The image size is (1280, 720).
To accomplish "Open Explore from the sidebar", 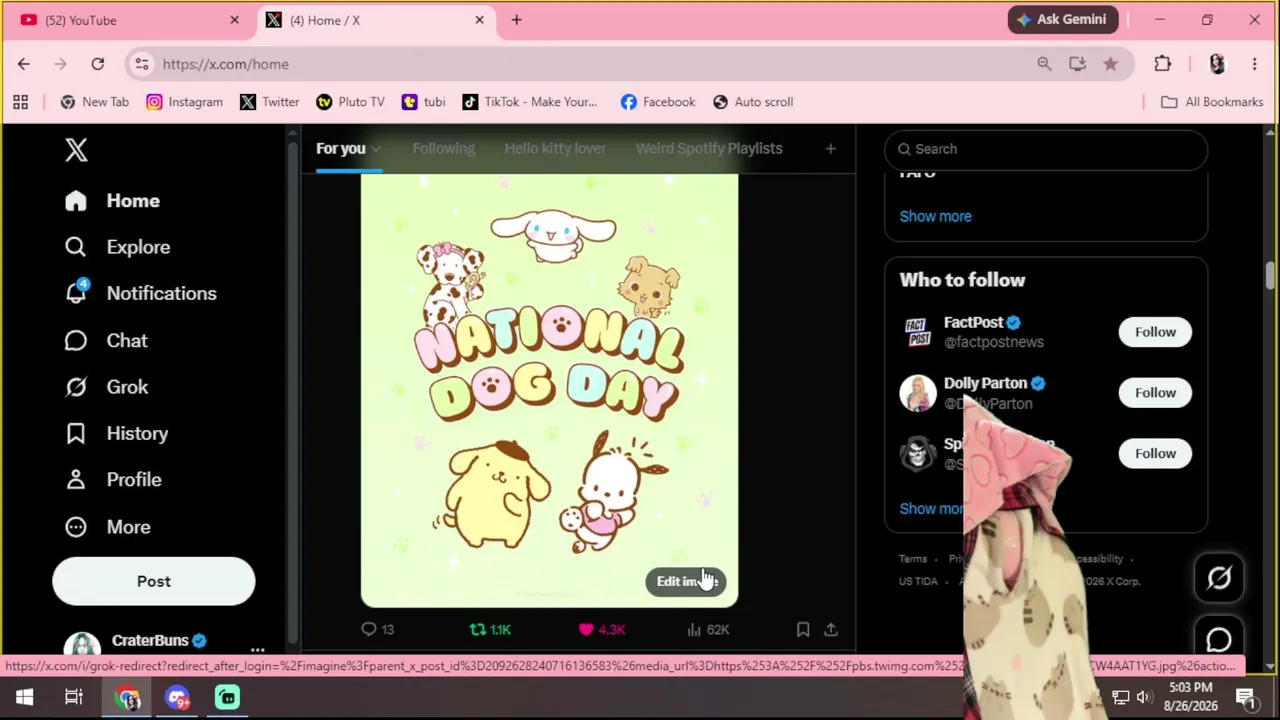I will pos(117,247).
